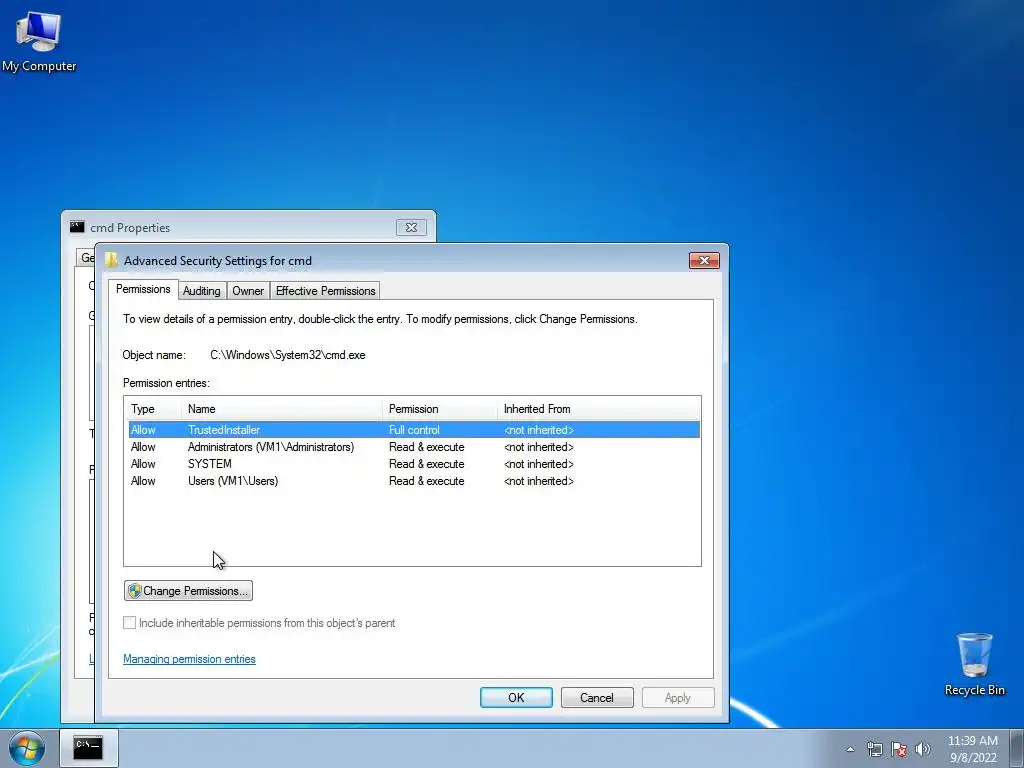Click the network tray icon
This screenshot has width=1024, height=768.
click(874, 749)
